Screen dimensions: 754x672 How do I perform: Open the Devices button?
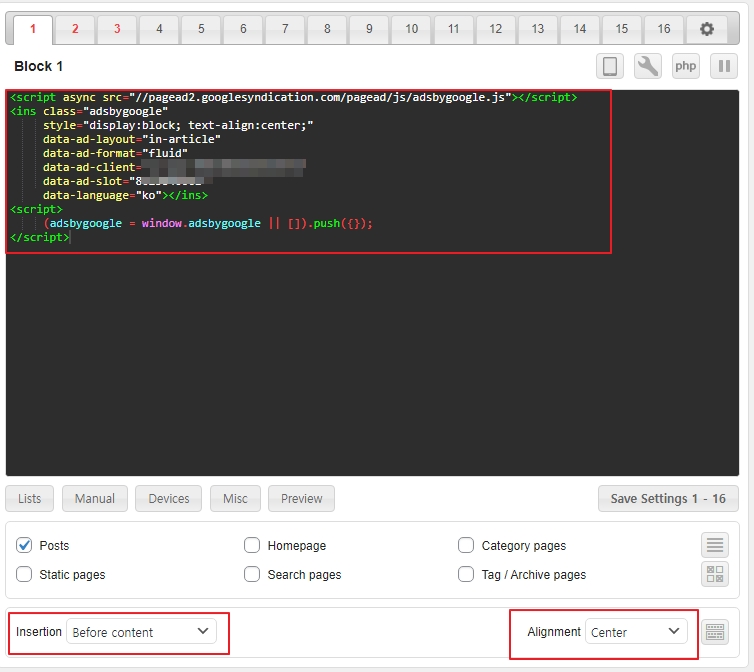tap(168, 498)
